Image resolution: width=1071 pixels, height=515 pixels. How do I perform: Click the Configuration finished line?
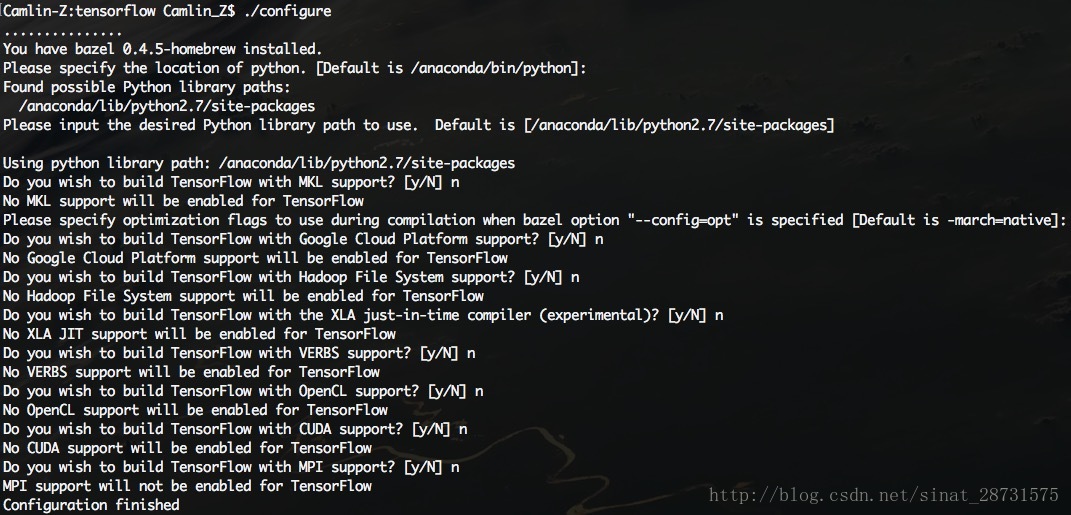(x=92, y=505)
